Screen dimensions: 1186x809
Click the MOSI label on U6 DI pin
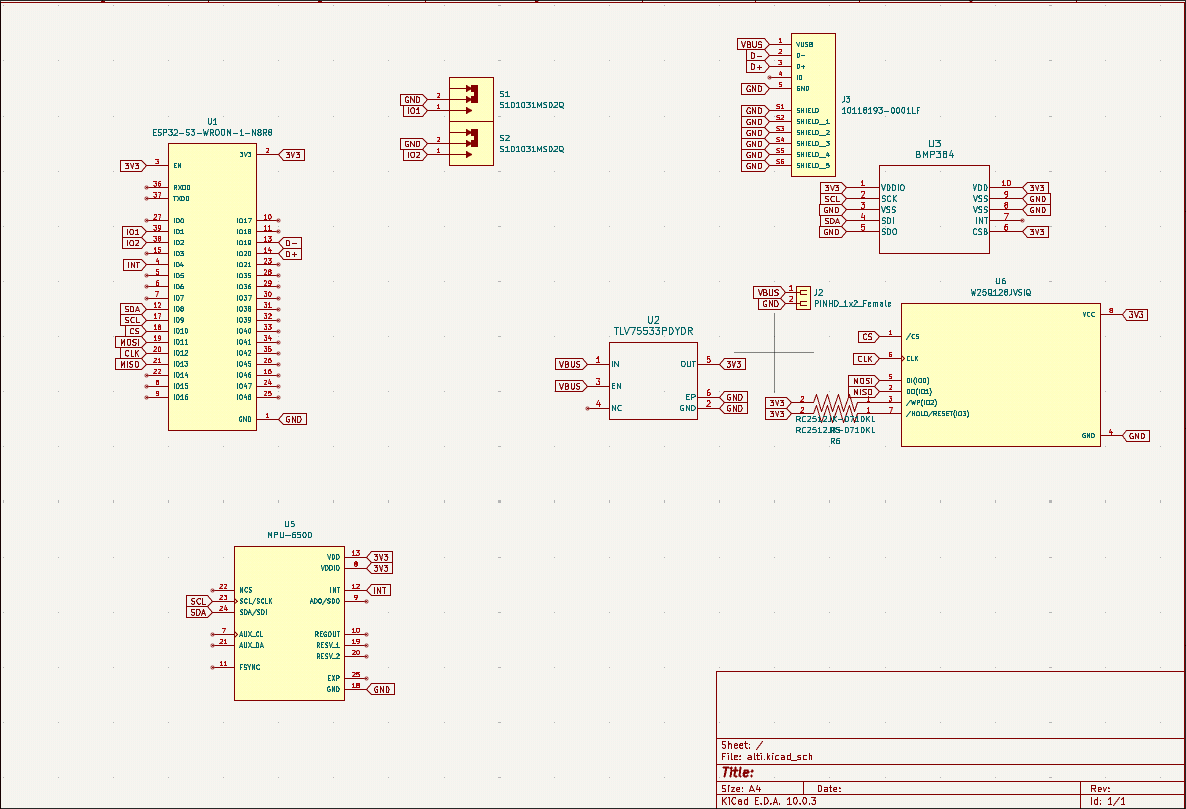click(x=863, y=381)
